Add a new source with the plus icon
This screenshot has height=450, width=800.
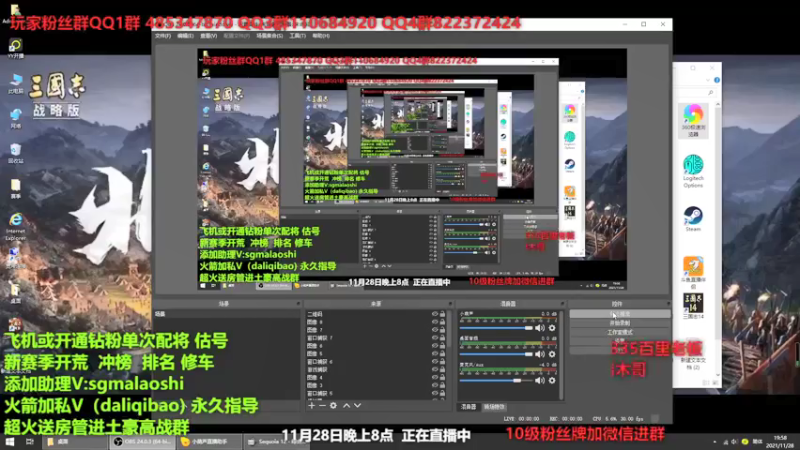pyautogui.click(x=312, y=406)
